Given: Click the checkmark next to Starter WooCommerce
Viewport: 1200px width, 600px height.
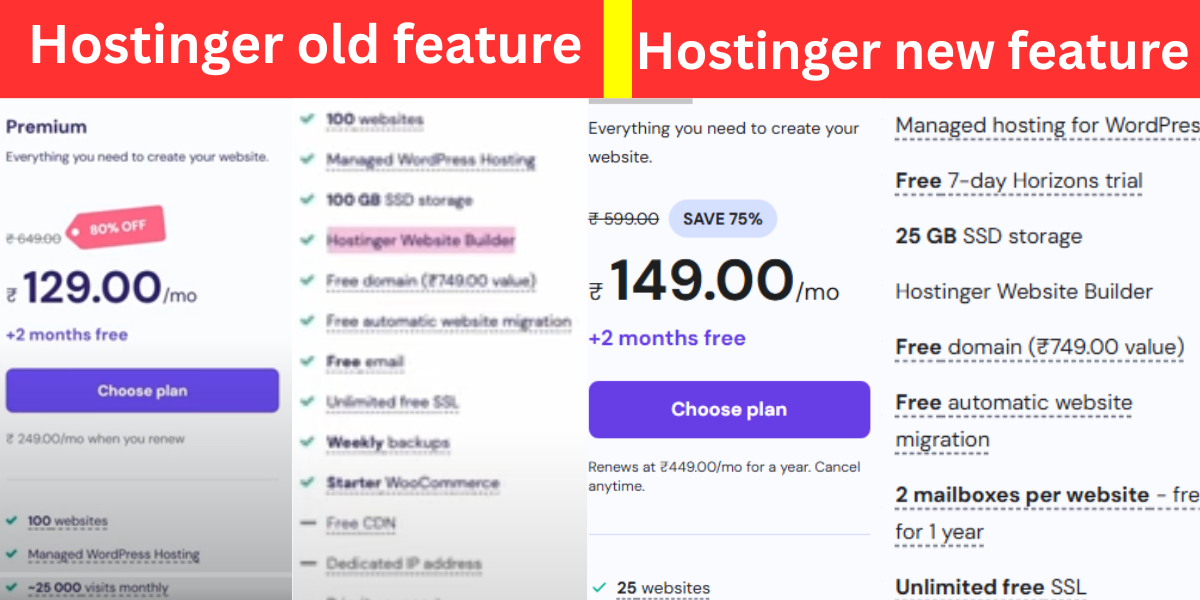Looking at the screenshot, I should (307, 482).
